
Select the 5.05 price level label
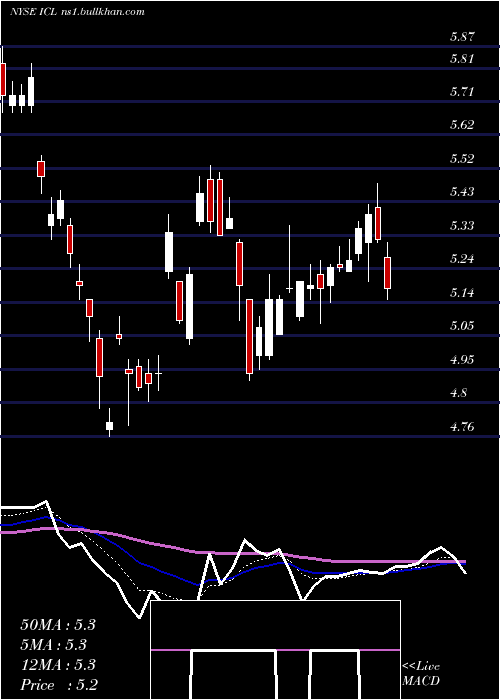462,326
